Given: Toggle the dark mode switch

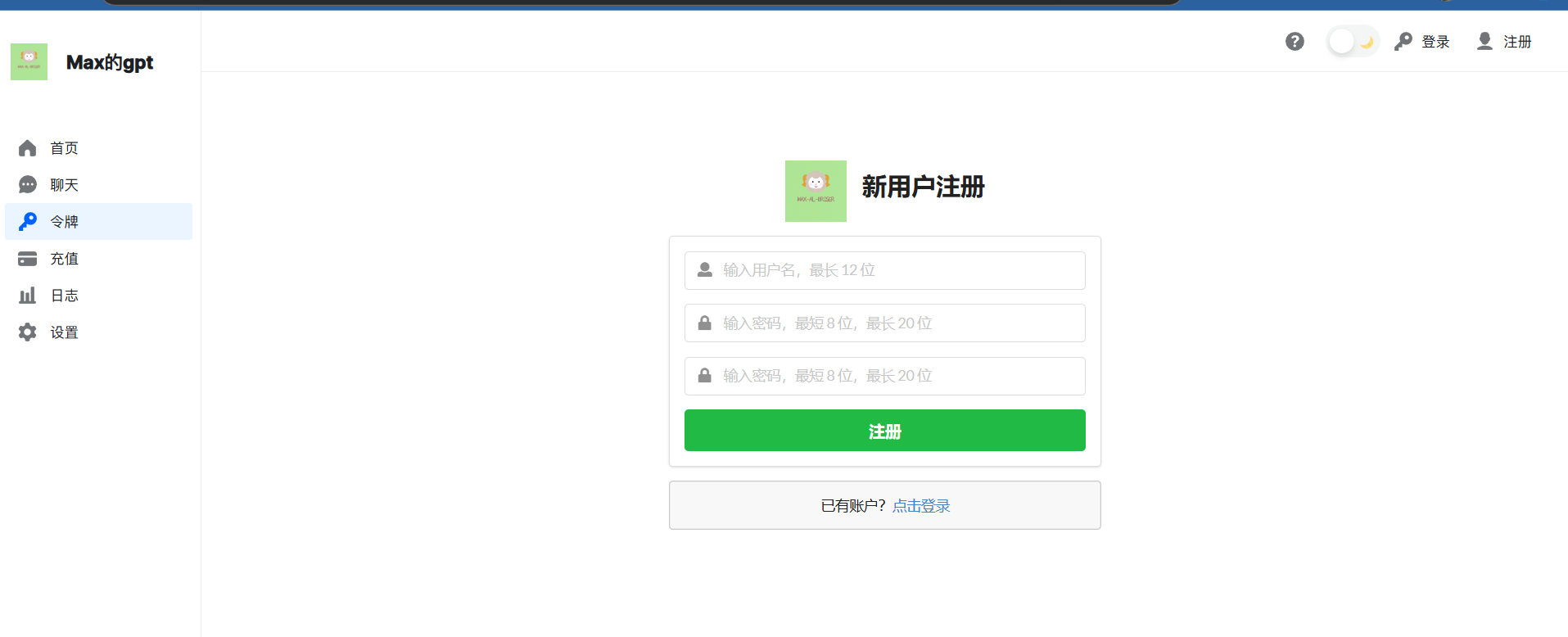Looking at the screenshot, I should click(1353, 41).
